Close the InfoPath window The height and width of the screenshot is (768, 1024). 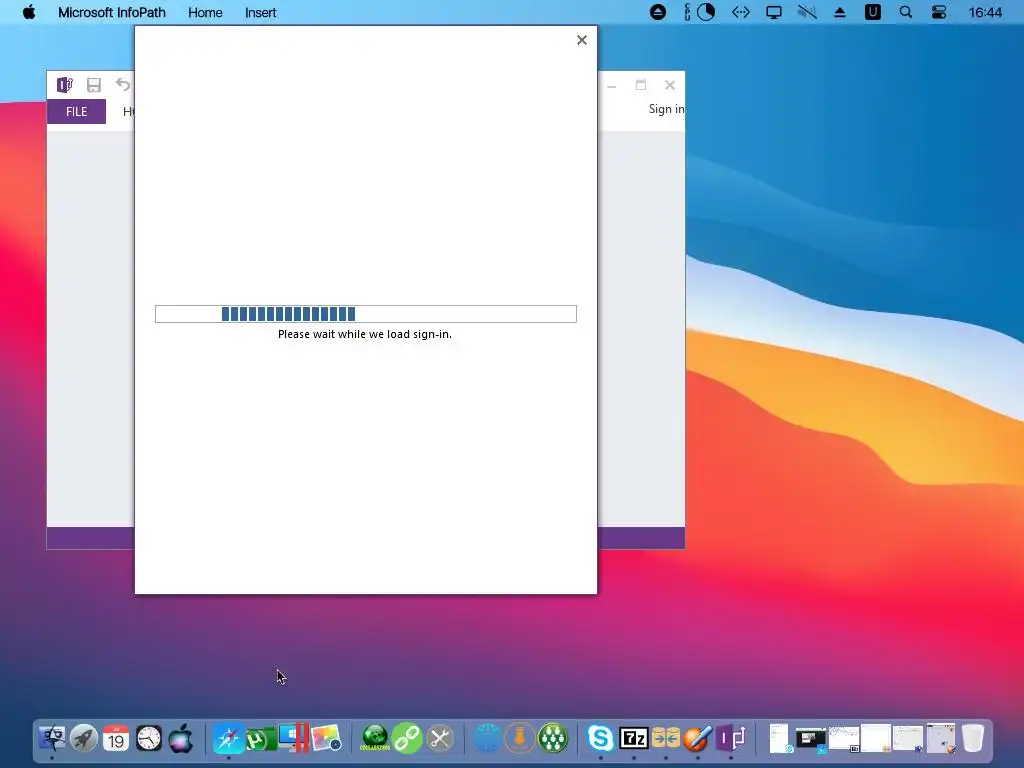(670, 85)
